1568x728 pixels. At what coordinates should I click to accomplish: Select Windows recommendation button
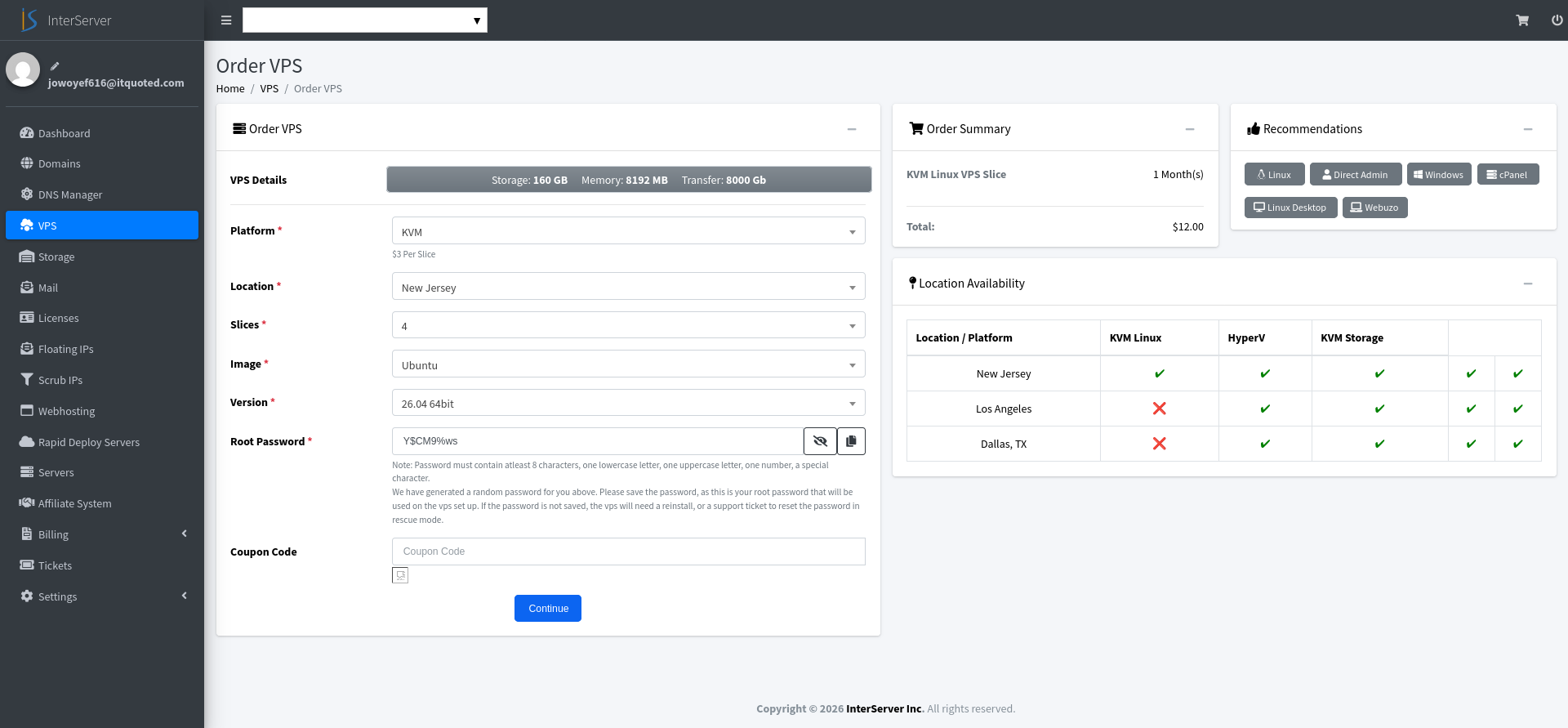[1439, 174]
